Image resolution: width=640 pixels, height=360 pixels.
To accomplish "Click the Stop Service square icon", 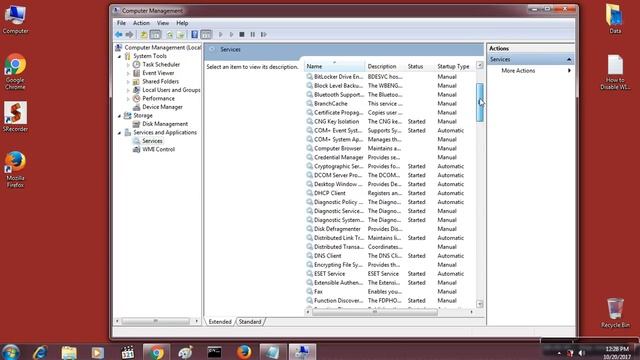I will click(x=242, y=35).
